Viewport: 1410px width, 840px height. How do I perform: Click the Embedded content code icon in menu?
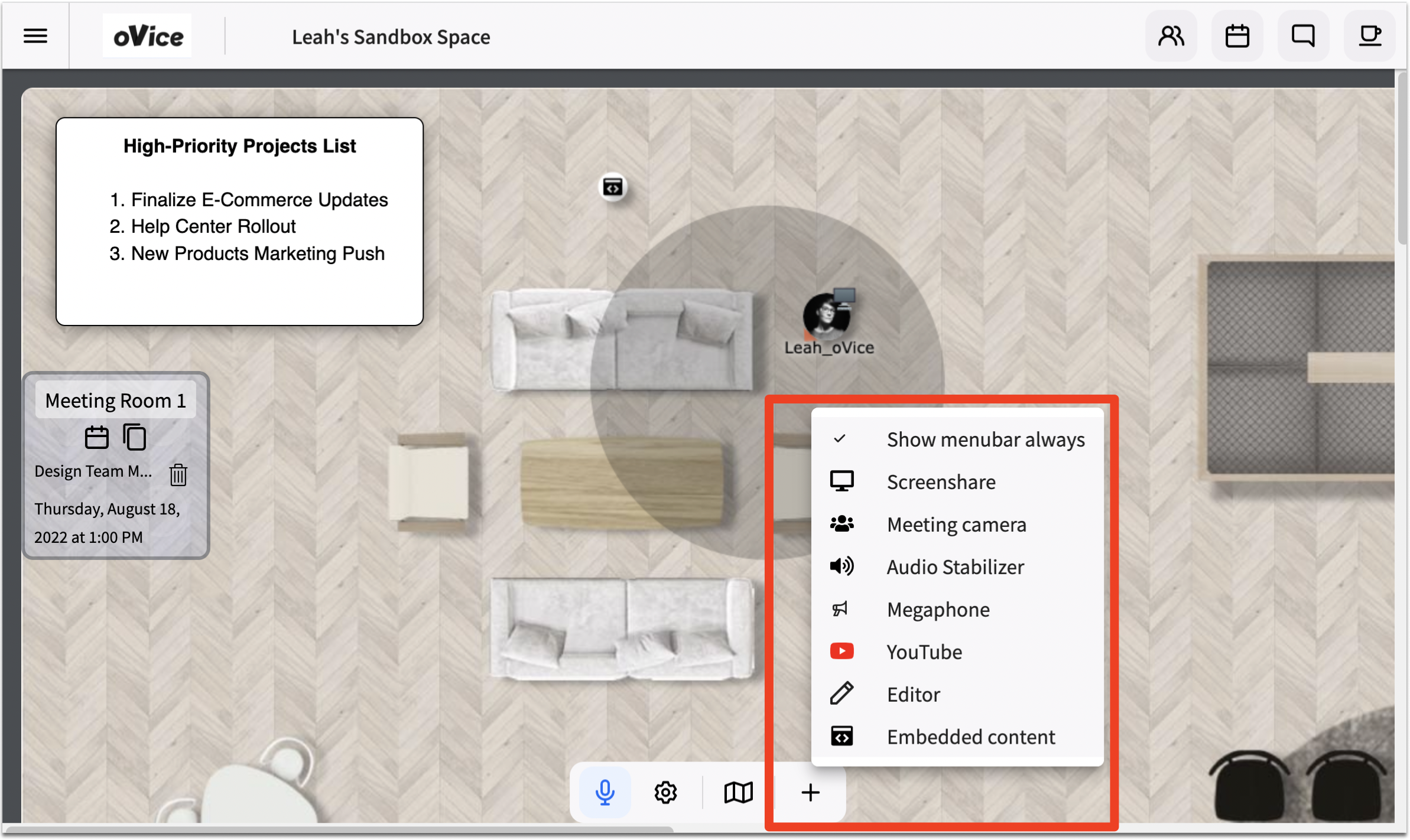842,737
